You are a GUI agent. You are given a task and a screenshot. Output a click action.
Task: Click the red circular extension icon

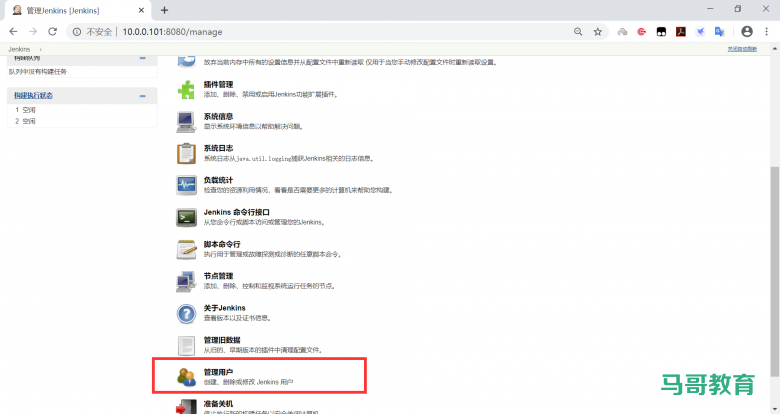(642, 32)
